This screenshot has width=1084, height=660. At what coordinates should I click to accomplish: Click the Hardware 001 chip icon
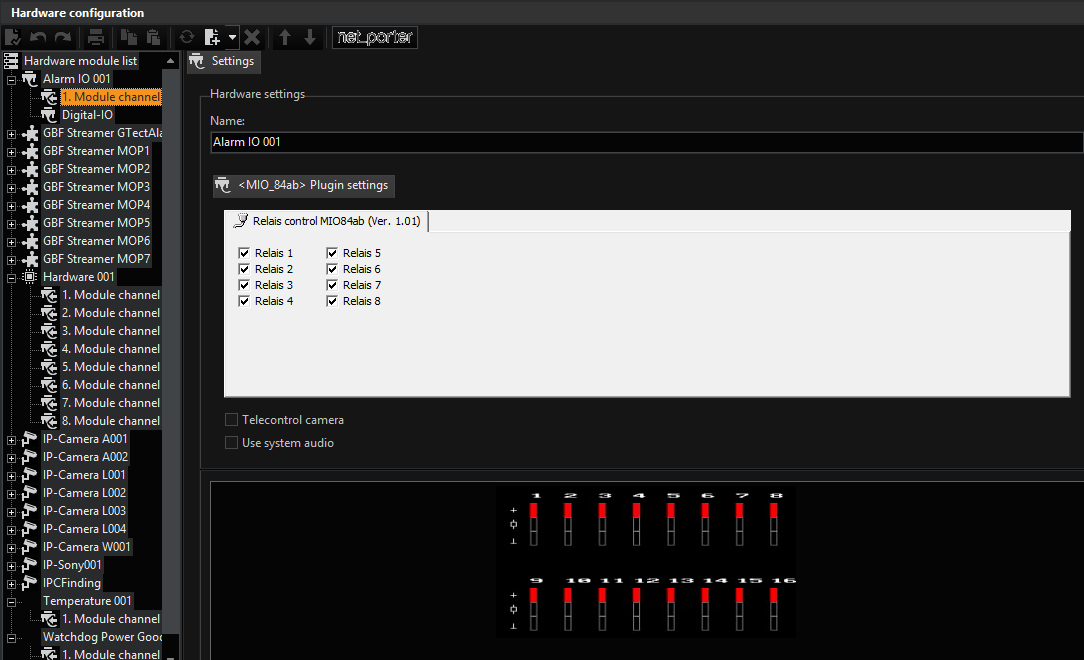[30, 276]
